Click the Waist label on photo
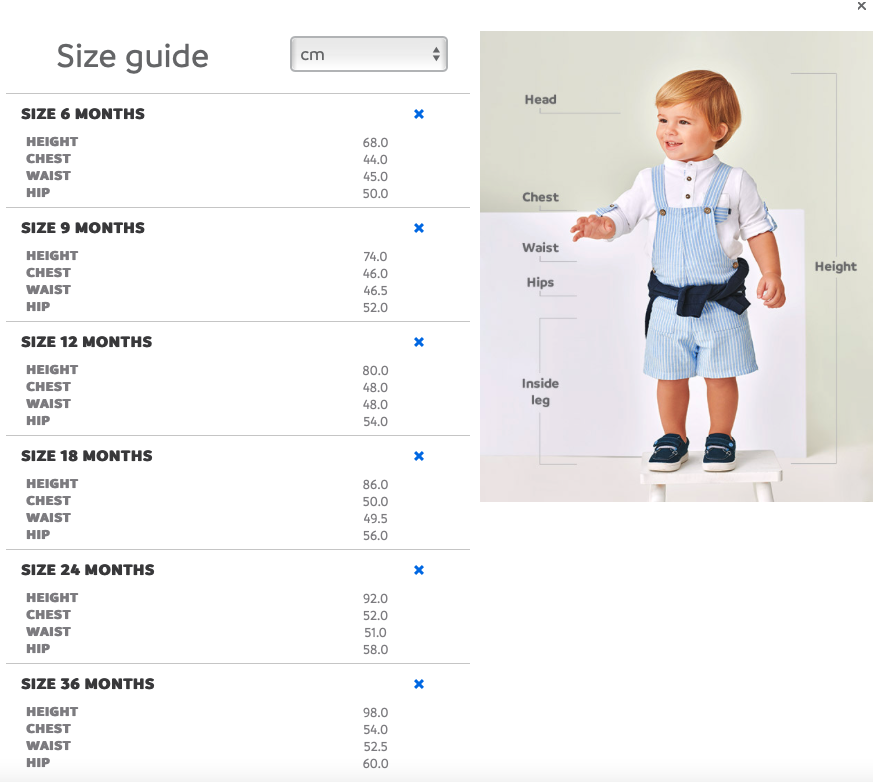873x782 pixels. pyautogui.click(x=540, y=248)
